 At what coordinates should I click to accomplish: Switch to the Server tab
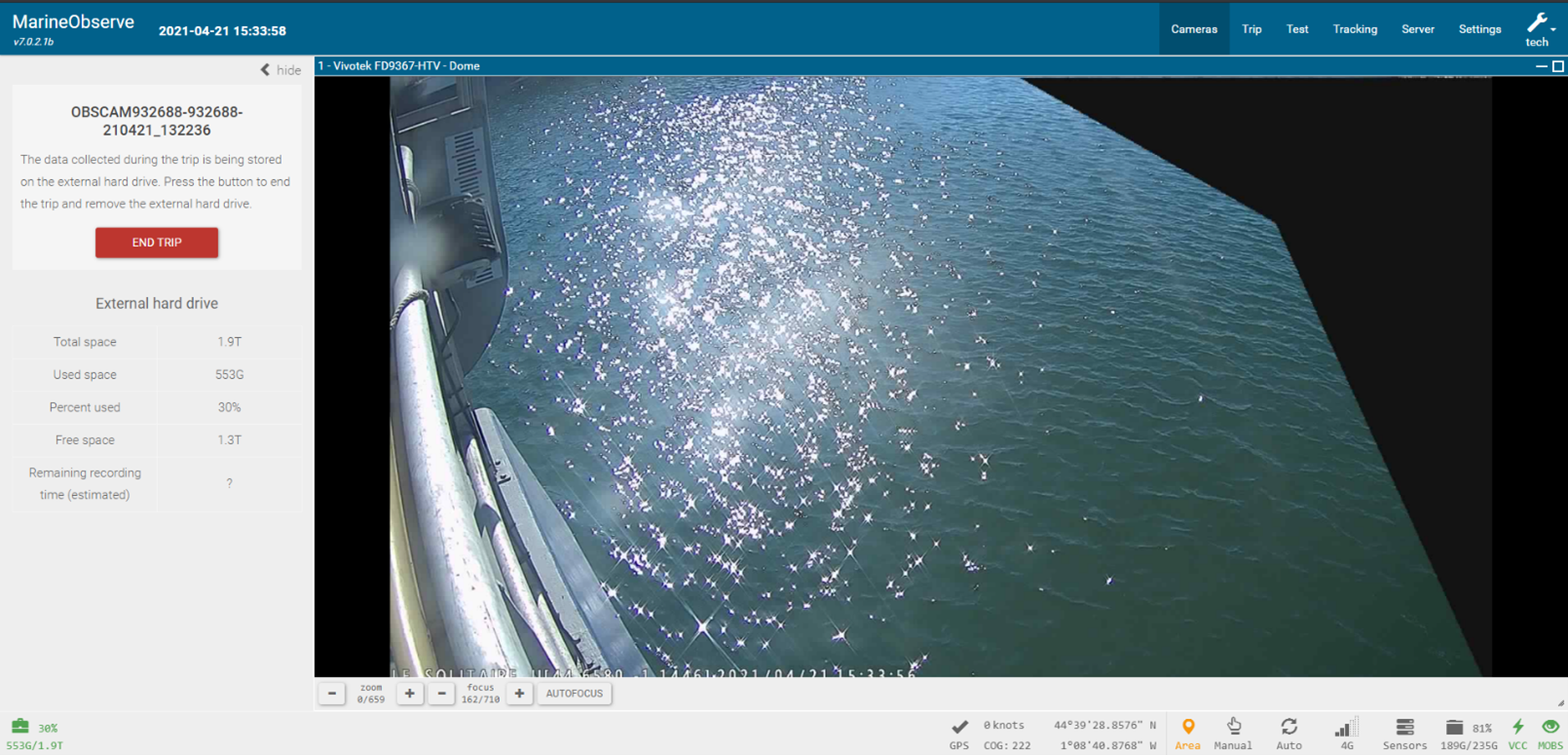pyautogui.click(x=1417, y=29)
